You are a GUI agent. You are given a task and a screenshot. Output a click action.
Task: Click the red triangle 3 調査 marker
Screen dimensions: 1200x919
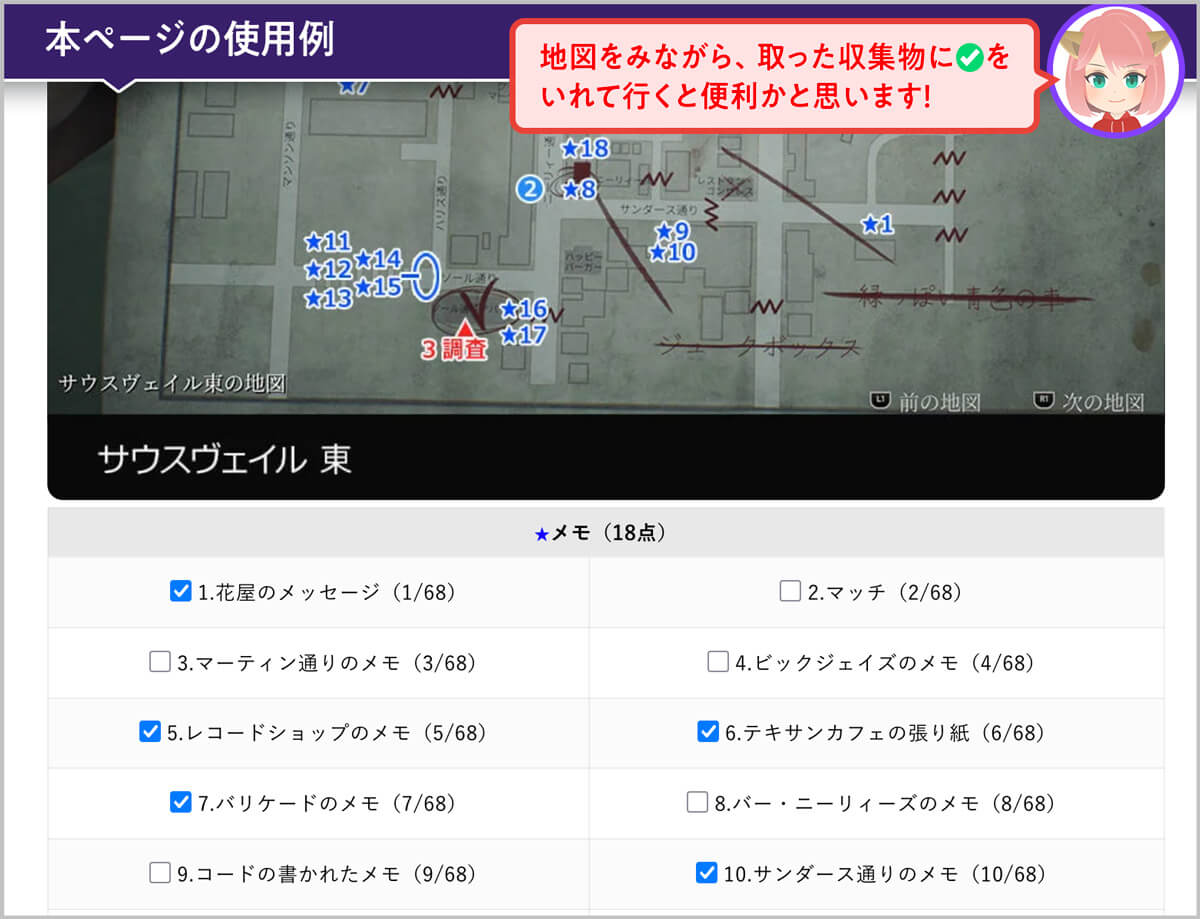[x=455, y=342]
